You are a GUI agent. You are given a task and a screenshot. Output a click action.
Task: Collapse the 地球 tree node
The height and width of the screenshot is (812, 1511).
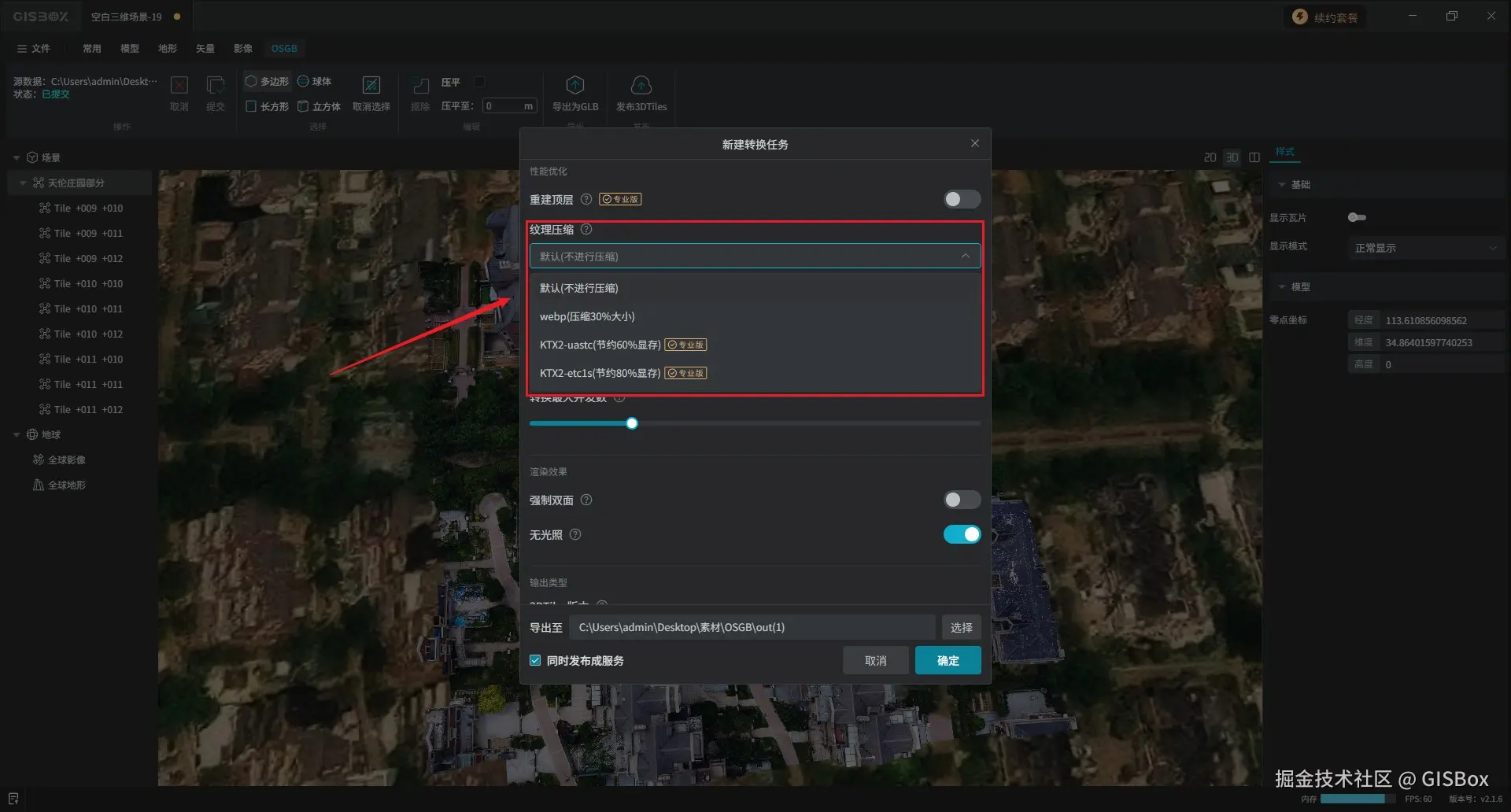(17, 434)
